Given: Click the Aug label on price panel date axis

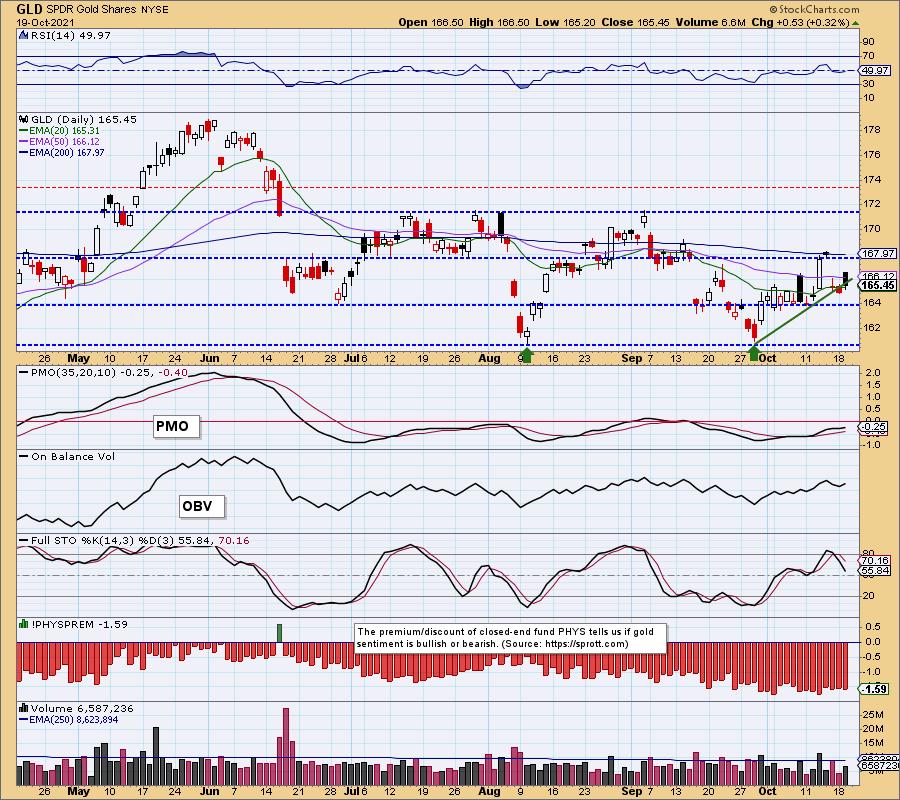Looking at the screenshot, I should click(x=490, y=358).
